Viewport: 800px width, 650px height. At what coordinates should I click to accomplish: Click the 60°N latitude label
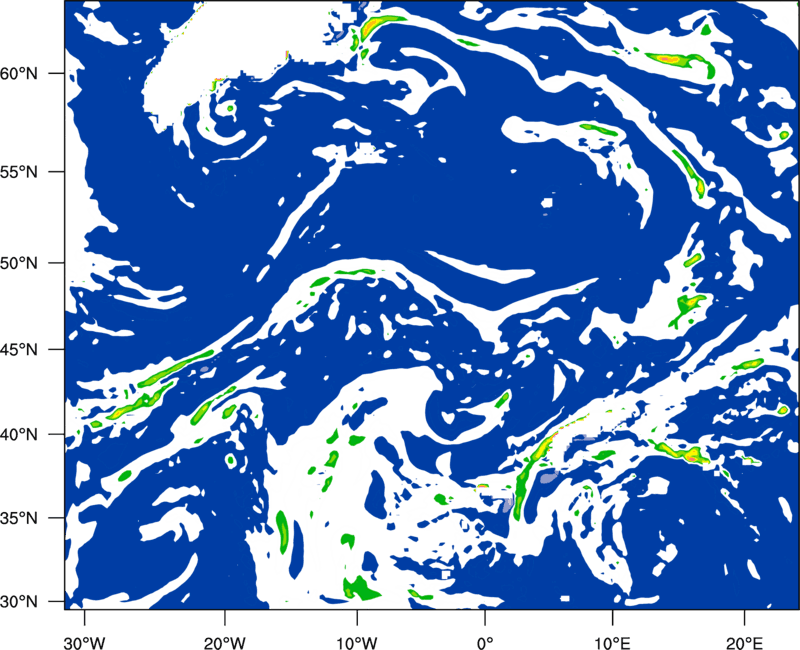tap(19, 73)
